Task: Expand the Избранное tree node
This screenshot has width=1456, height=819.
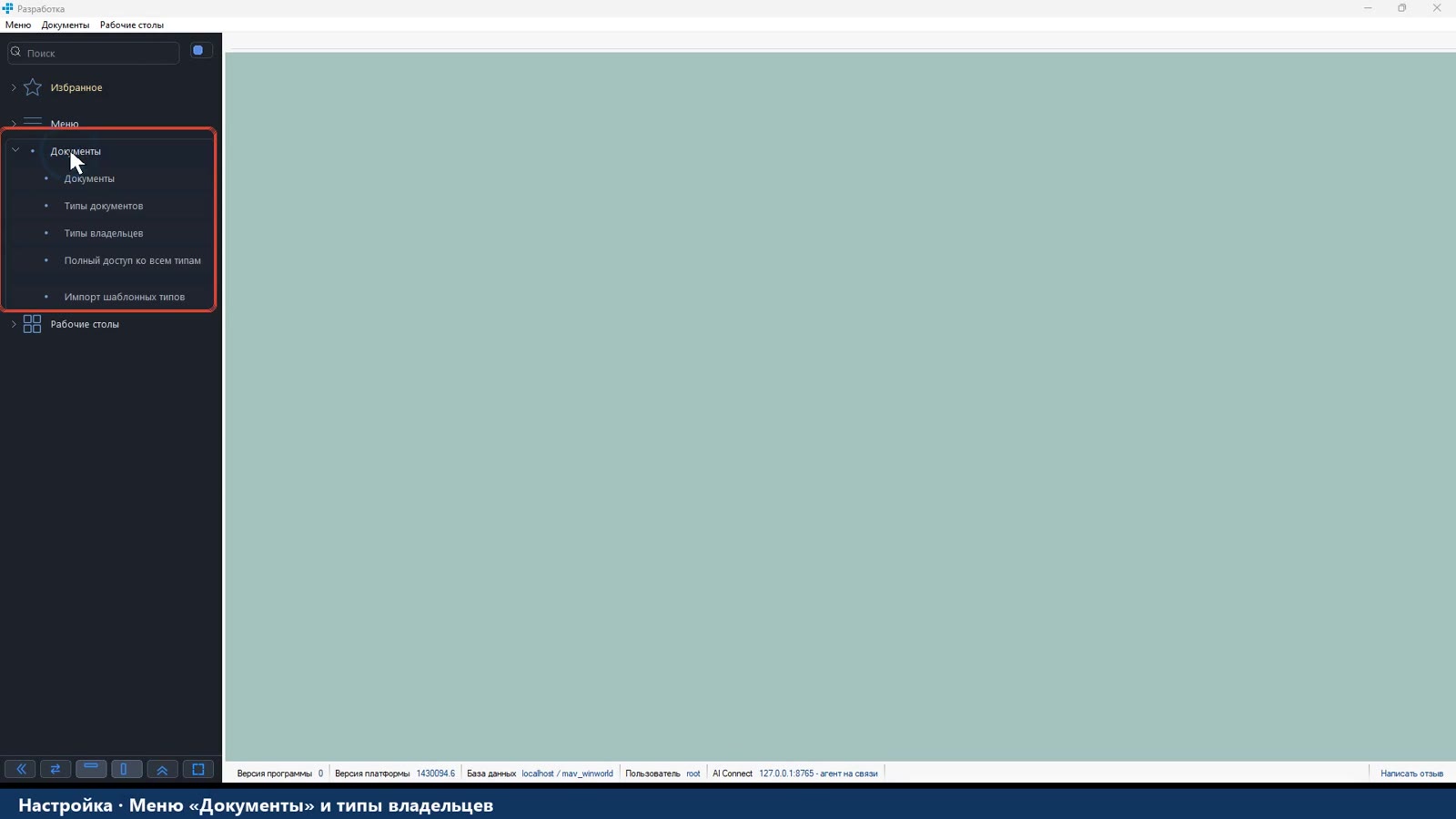Action: click(14, 87)
